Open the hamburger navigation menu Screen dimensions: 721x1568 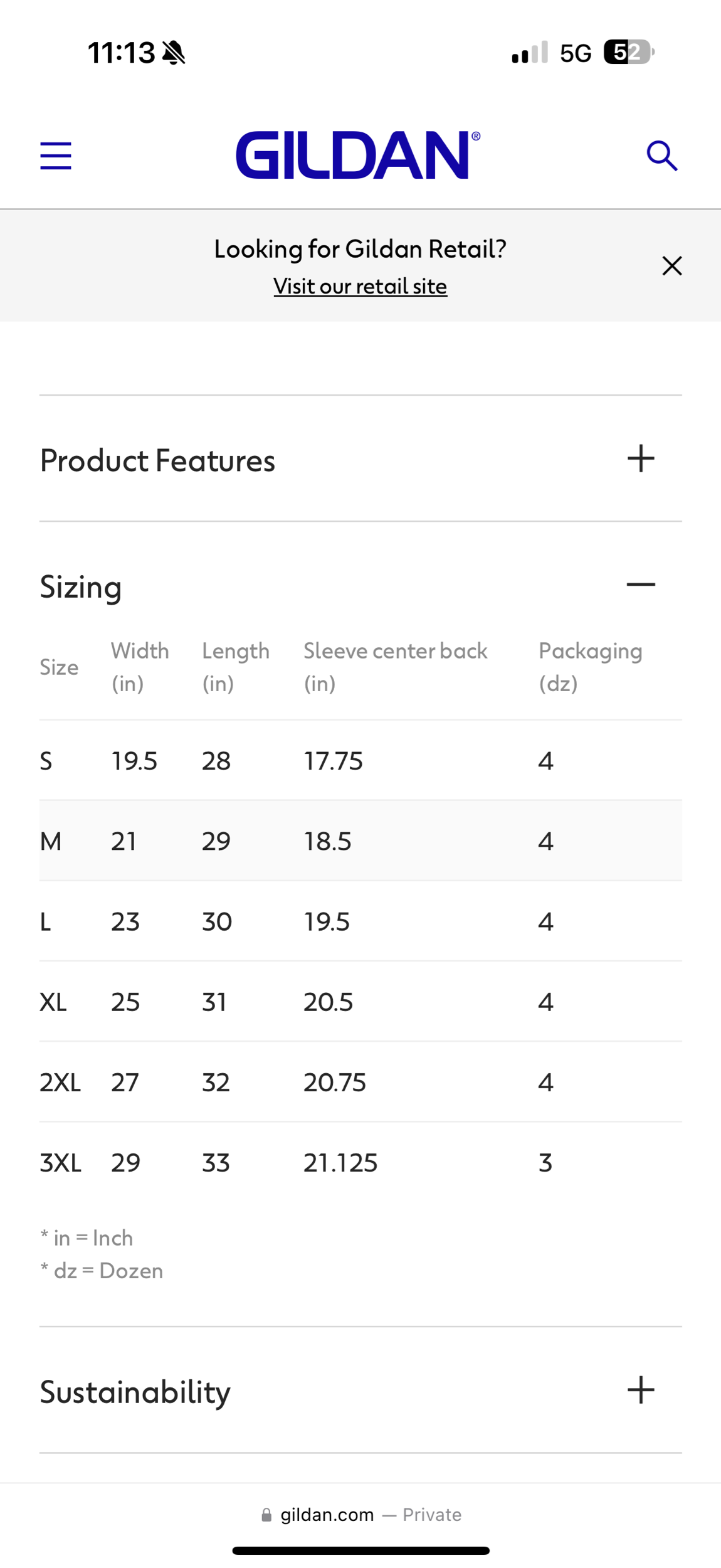(56, 156)
